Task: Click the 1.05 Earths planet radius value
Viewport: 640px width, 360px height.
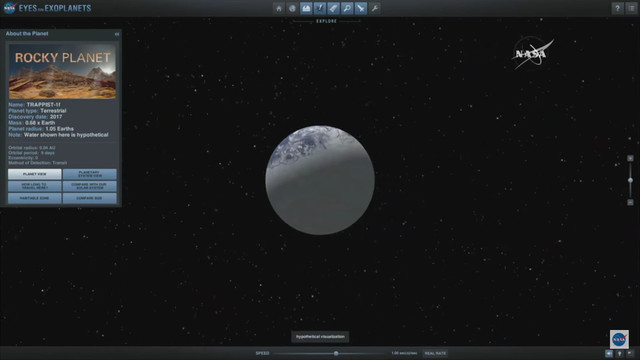Action: pos(60,129)
